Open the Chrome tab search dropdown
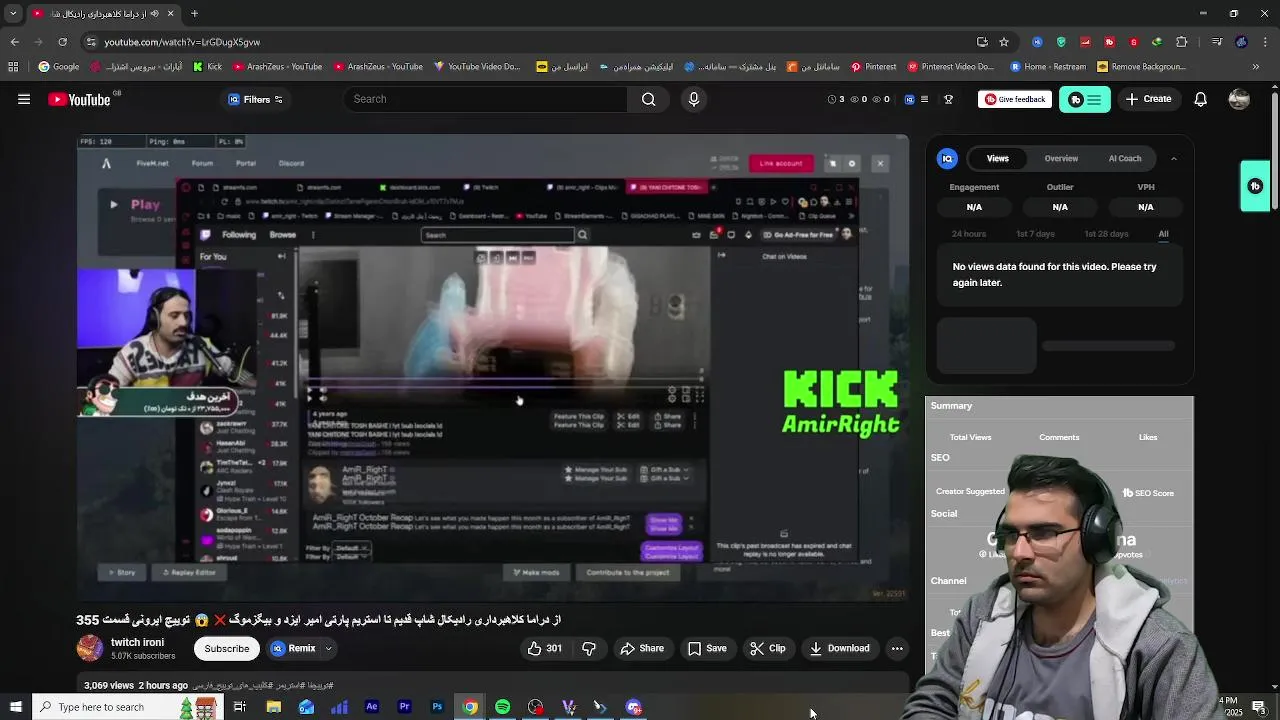 [13, 14]
